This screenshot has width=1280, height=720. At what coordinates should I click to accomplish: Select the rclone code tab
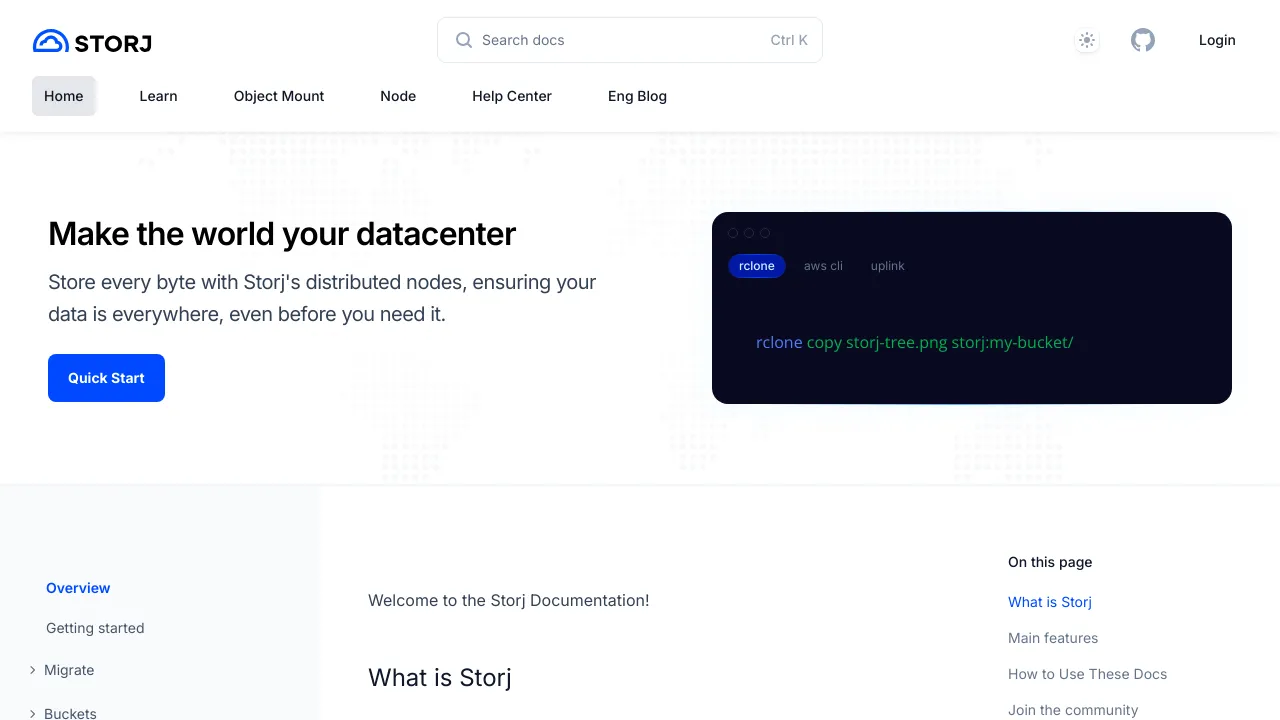pyautogui.click(x=757, y=266)
